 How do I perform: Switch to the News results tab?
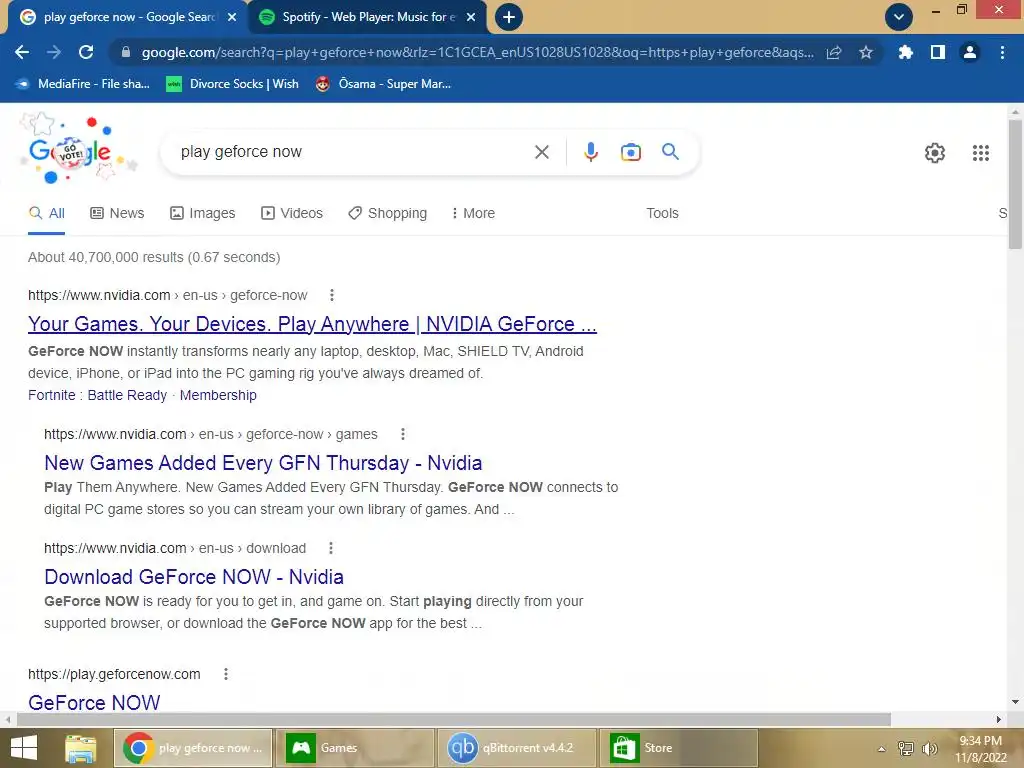117,214
